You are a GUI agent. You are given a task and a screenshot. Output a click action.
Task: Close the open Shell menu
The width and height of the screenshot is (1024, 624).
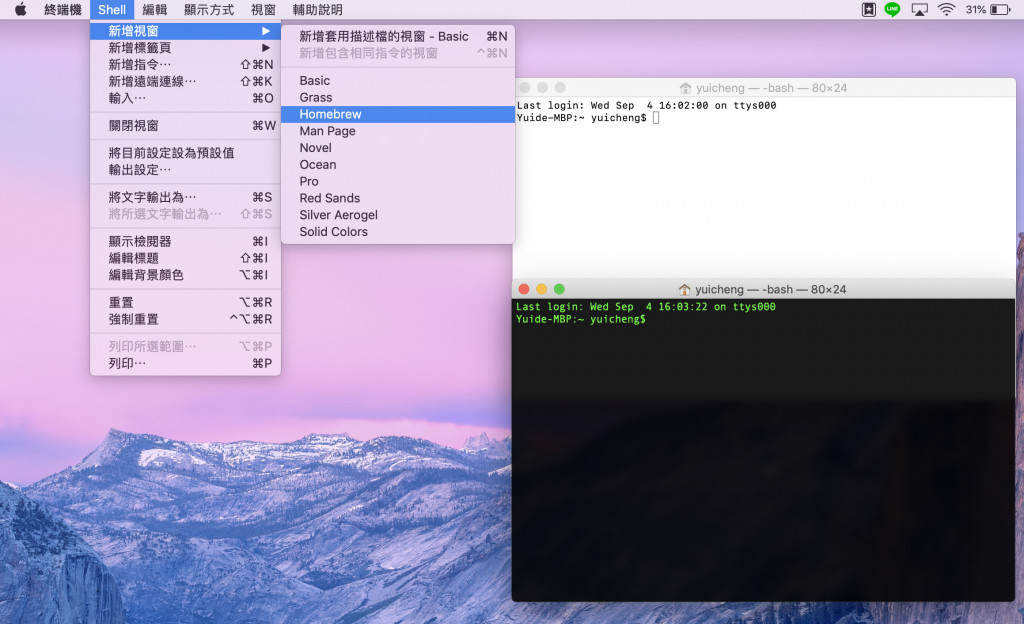112,9
